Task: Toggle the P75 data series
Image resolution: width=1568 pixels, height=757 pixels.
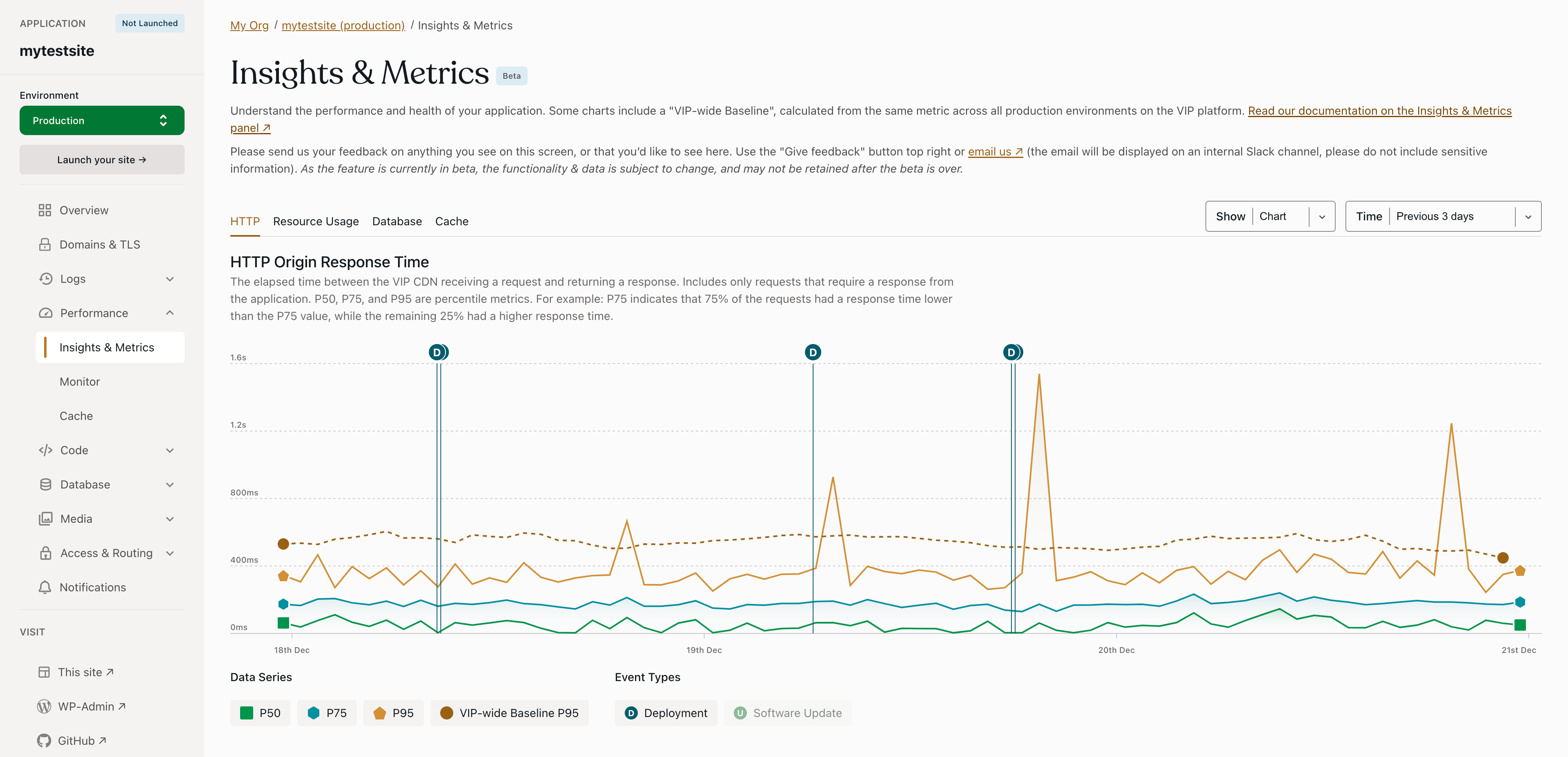Action: [x=327, y=713]
